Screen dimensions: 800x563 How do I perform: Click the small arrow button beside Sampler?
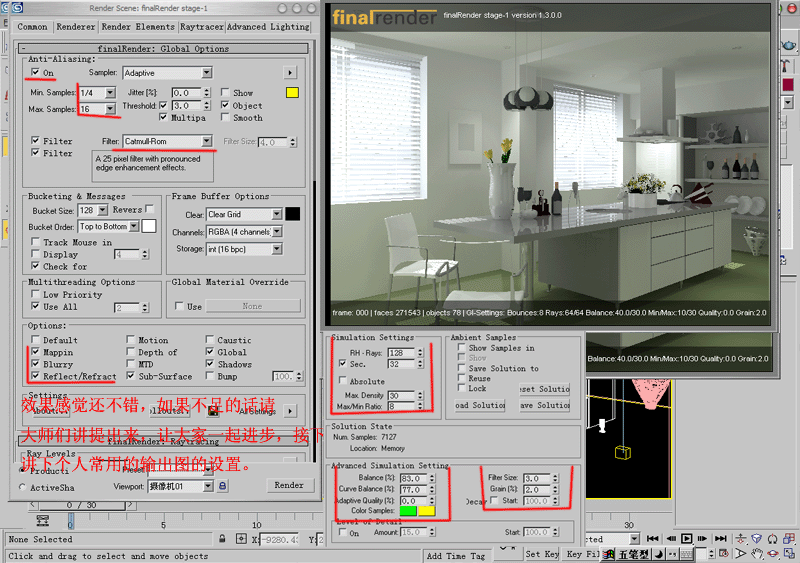pyautogui.click(x=290, y=72)
